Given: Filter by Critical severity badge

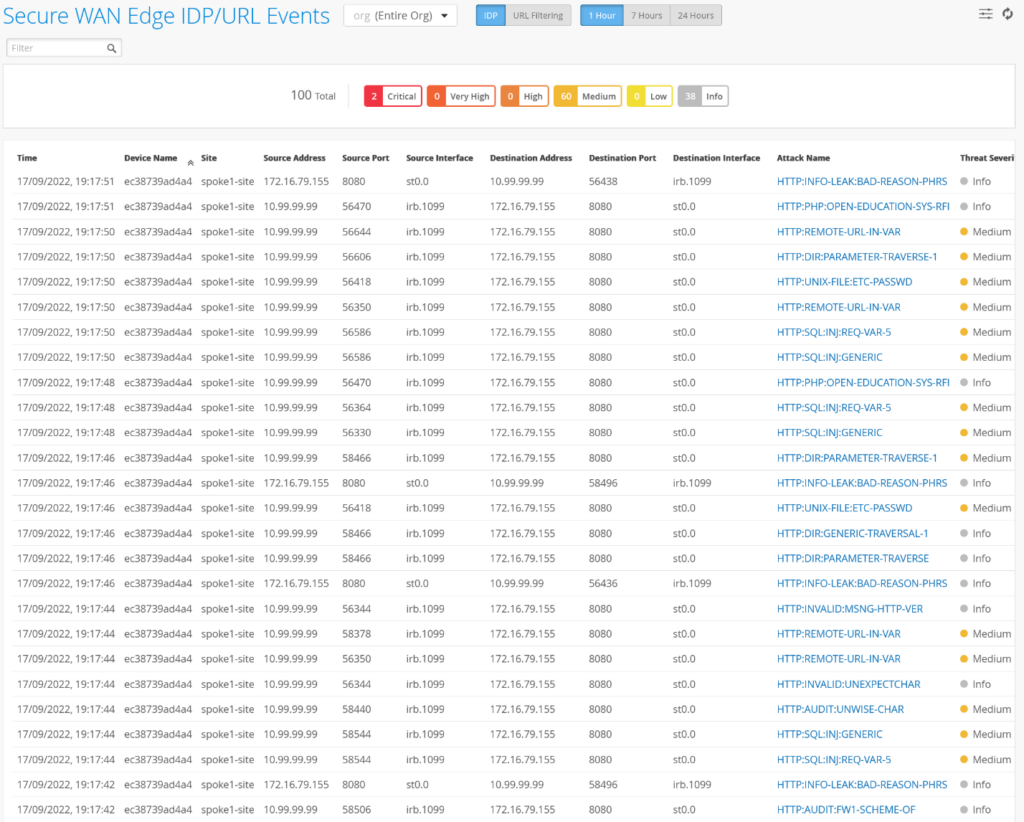Looking at the screenshot, I should (393, 97).
